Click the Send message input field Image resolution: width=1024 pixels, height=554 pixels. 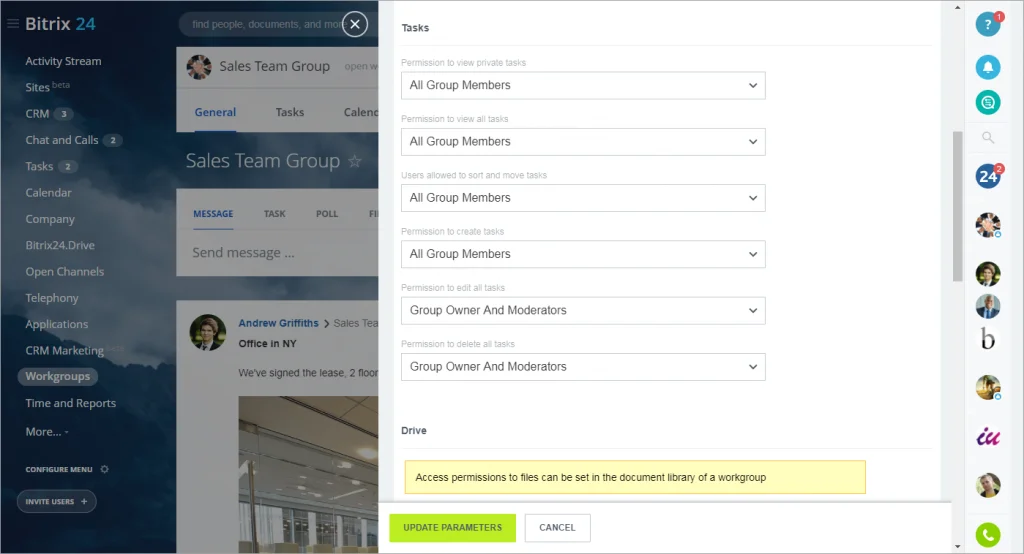click(x=278, y=253)
